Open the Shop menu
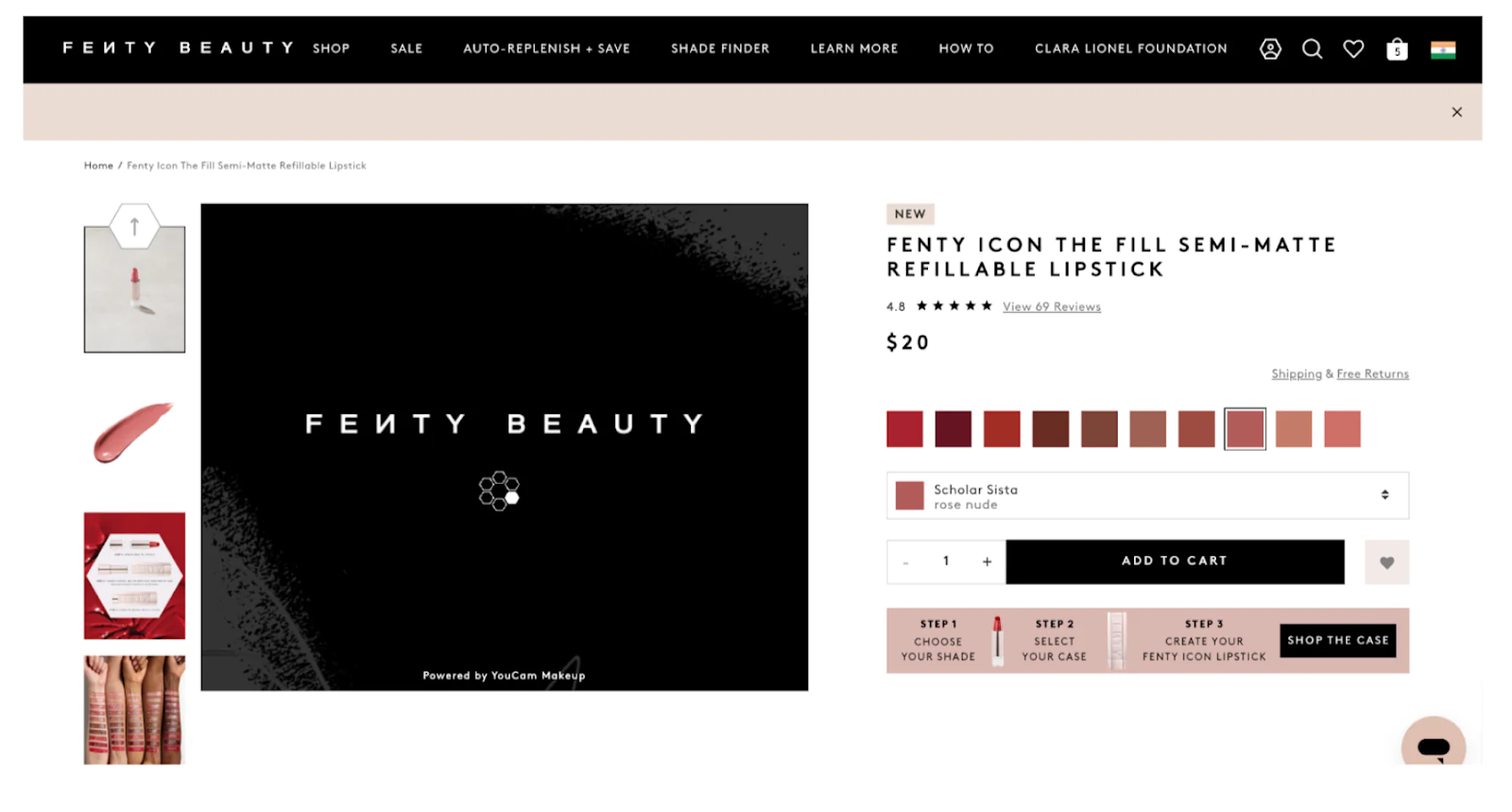The image size is (1512, 812). click(x=332, y=48)
